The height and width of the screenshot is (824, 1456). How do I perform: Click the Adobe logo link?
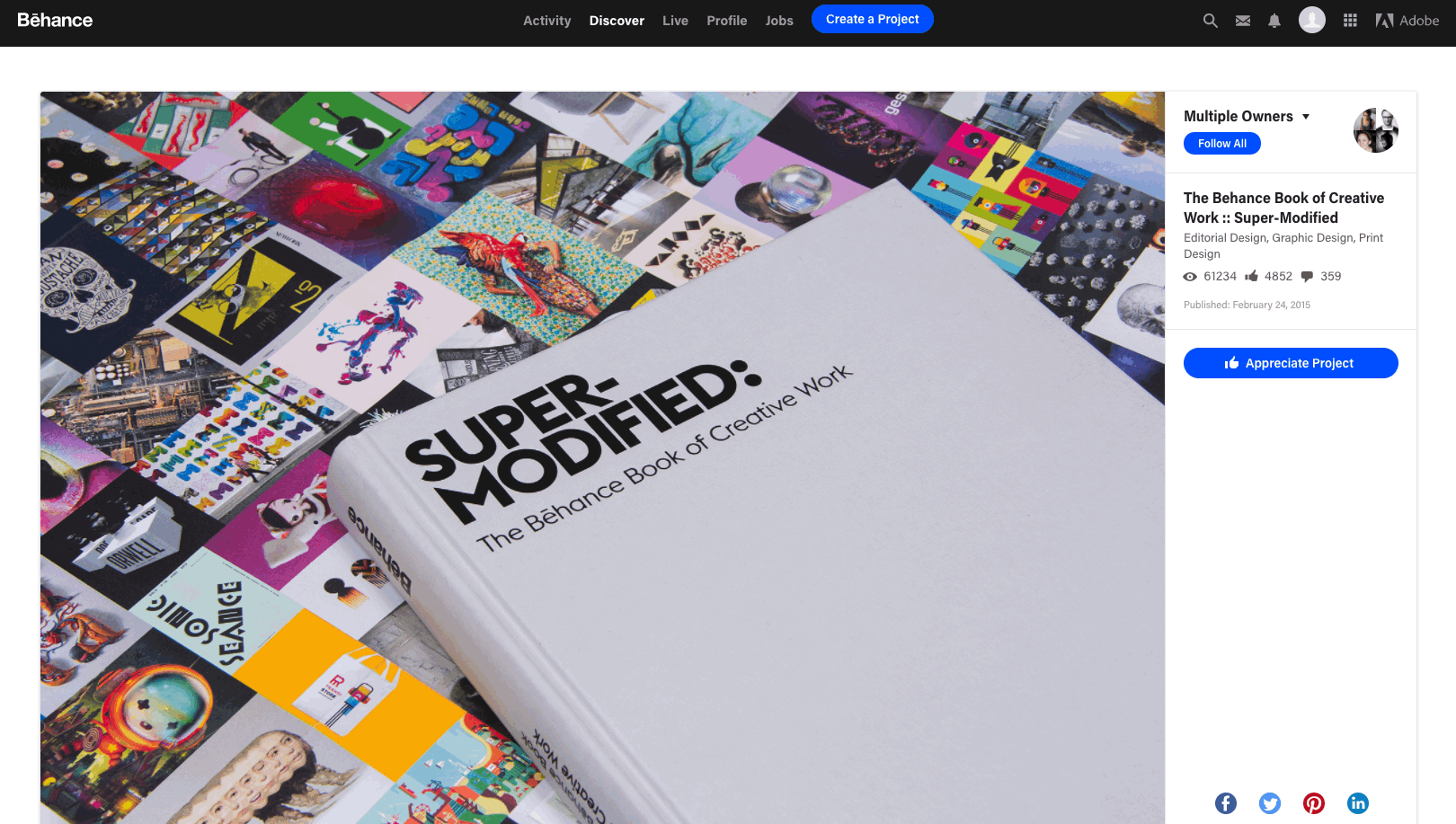click(1407, 21)
